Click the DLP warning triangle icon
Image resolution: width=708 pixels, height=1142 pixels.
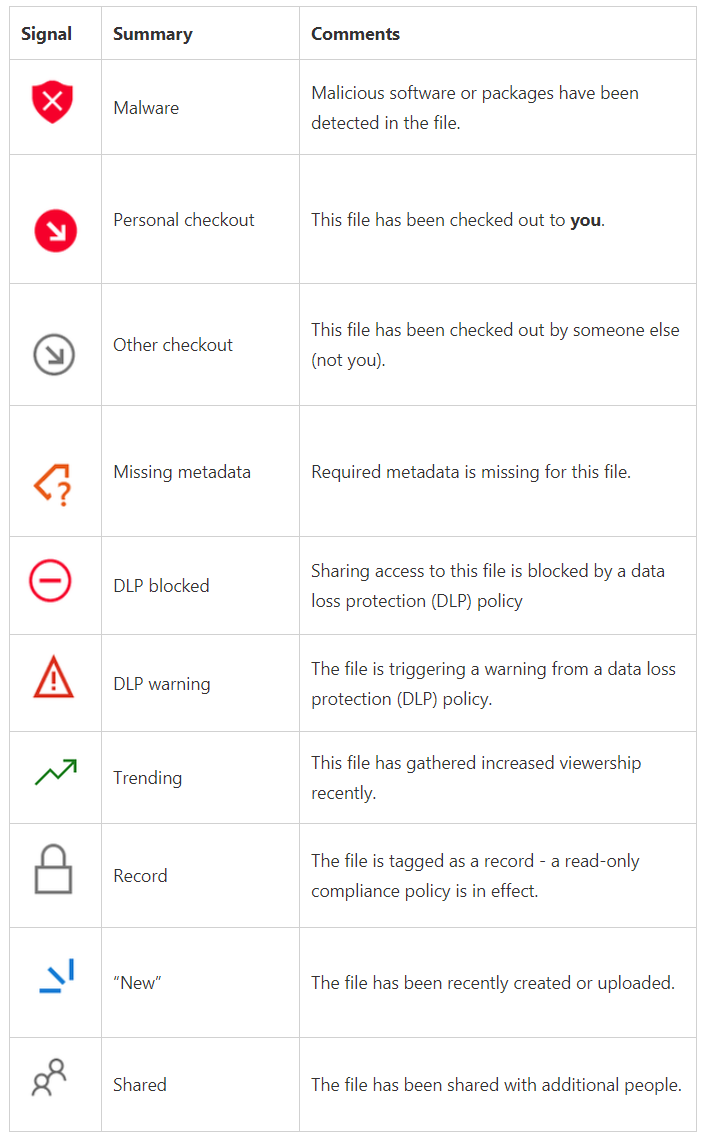(53, 677)
